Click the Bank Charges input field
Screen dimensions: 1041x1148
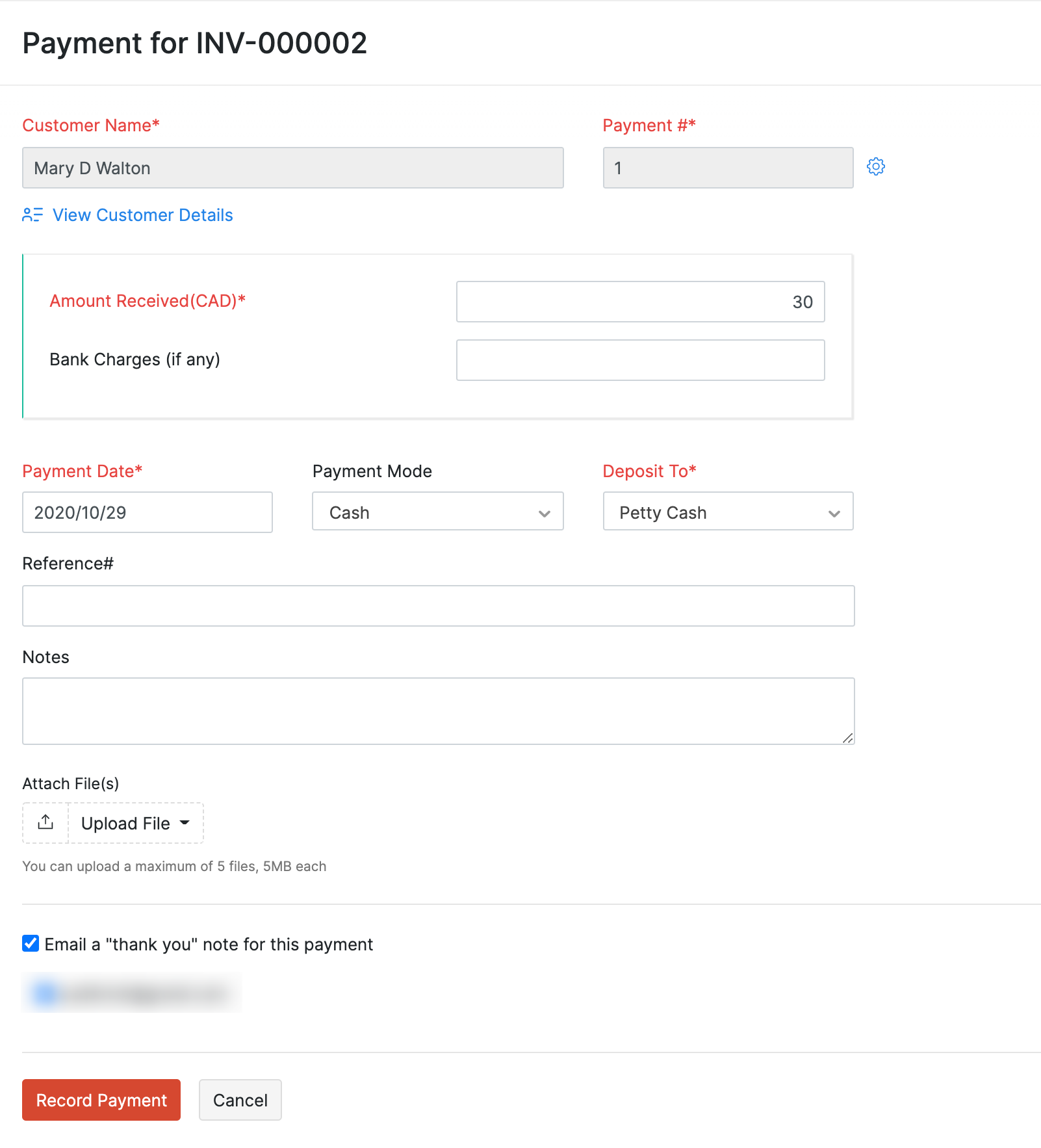pos(640,359)
